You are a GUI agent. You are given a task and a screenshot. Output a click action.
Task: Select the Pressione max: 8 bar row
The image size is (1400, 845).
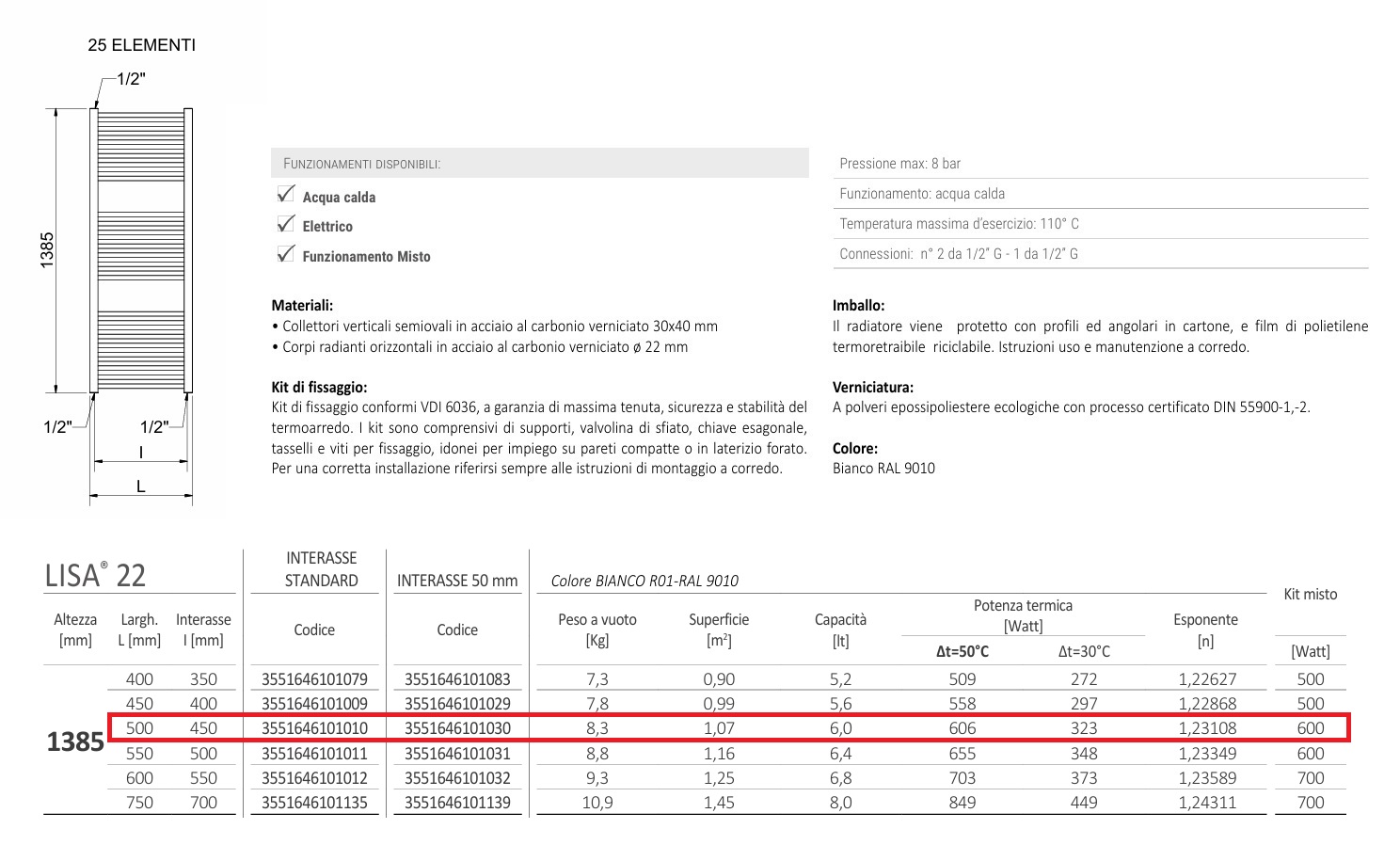[1099, 164]
